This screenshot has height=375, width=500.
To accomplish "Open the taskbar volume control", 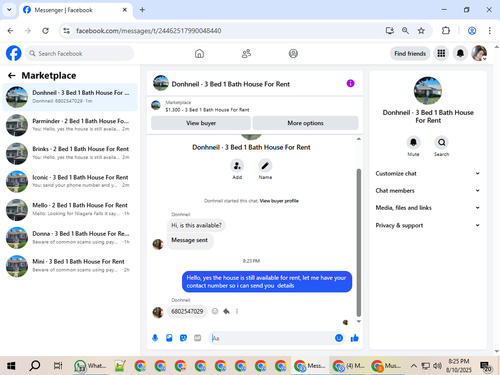I will click(x=437, y=366).
